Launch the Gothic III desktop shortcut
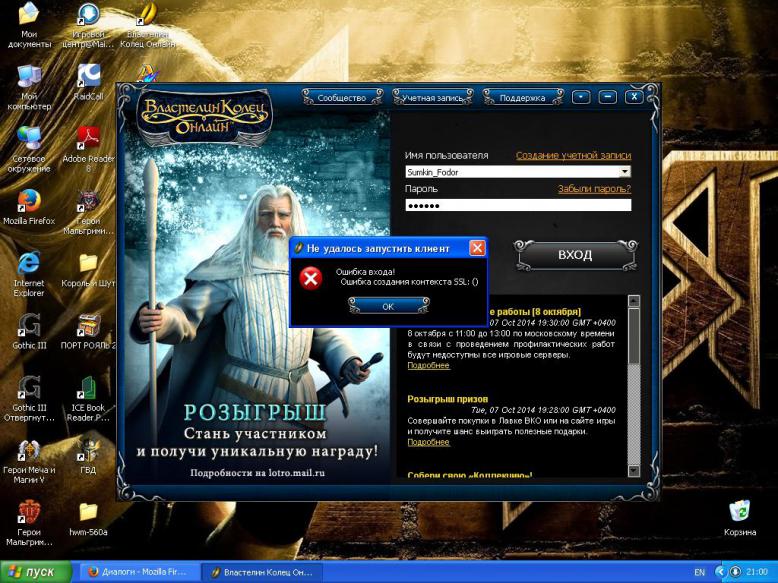The image size is (778, 583). [x=29, y=331]
